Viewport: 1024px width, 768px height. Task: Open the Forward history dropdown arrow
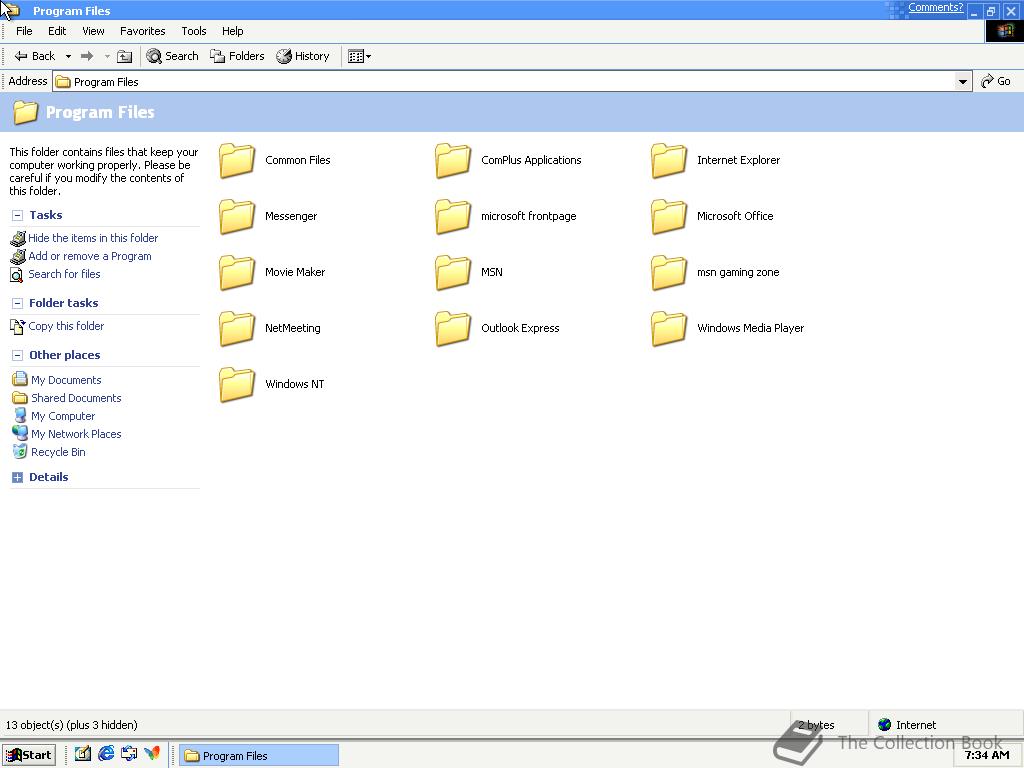tap(107, 57)
